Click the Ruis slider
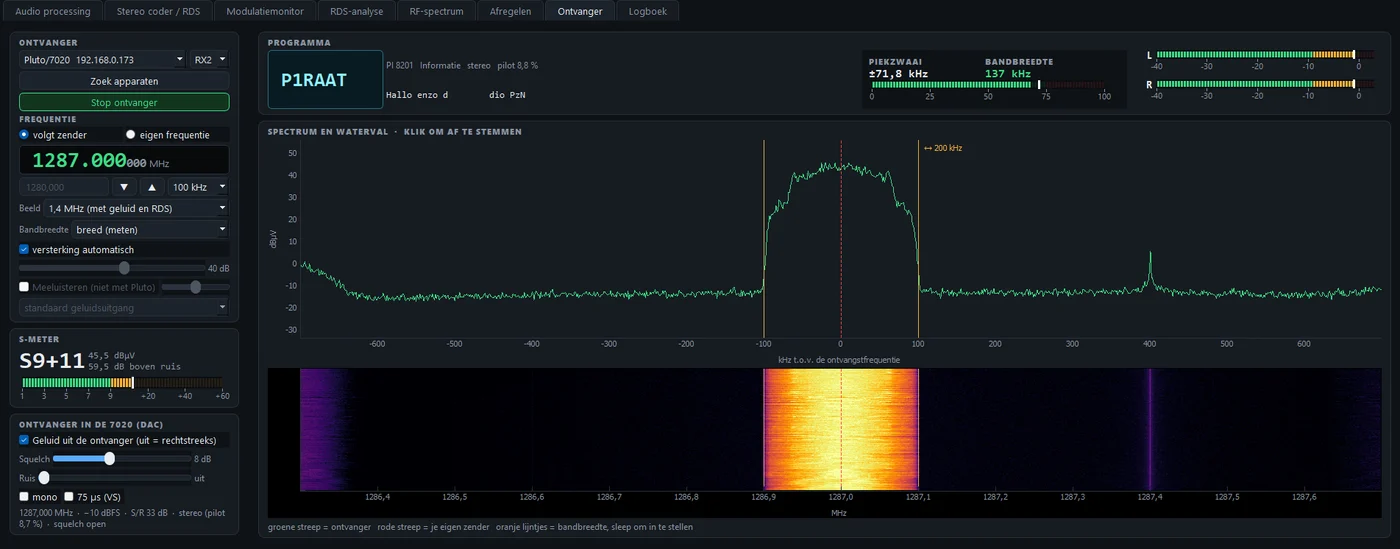The height and width of the screenshot is (549, 1400). 114,478
